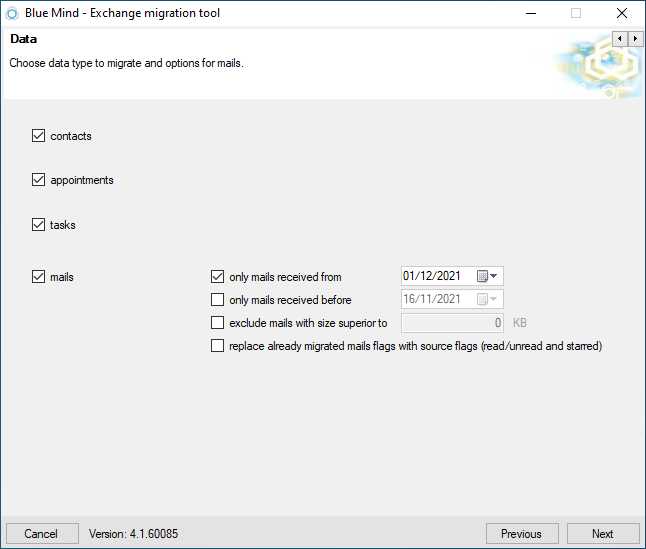Viewport: 646px width, 549px height.
Task: Click the KB unit label
Action: (520, 322)
